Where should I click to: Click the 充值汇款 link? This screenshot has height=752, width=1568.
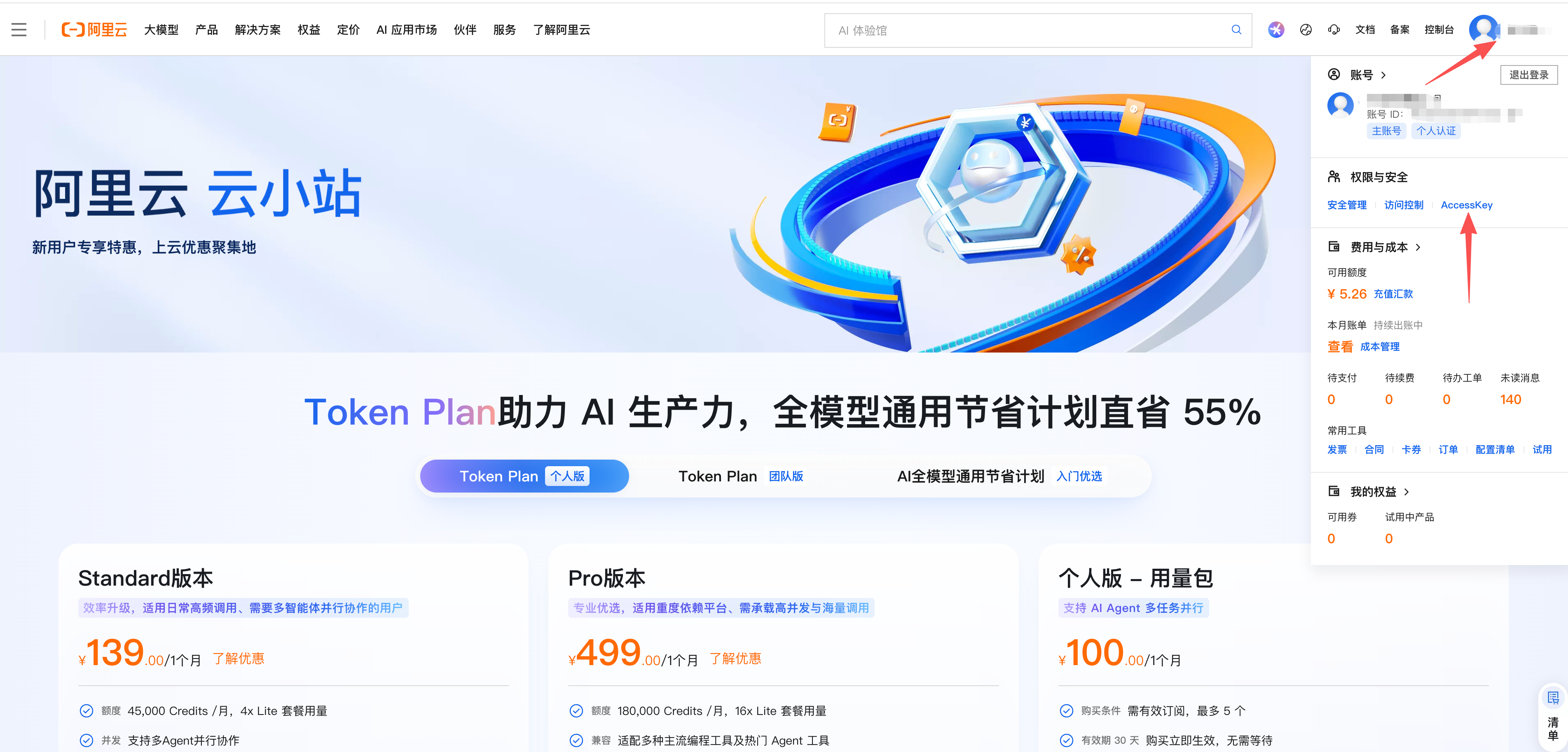click(x=1393, y=294)
